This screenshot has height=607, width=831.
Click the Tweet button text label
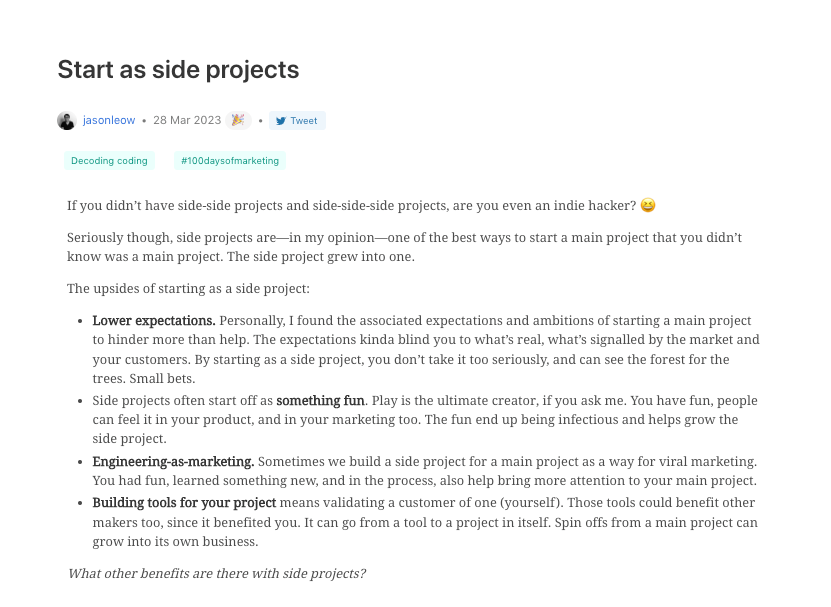304,121
